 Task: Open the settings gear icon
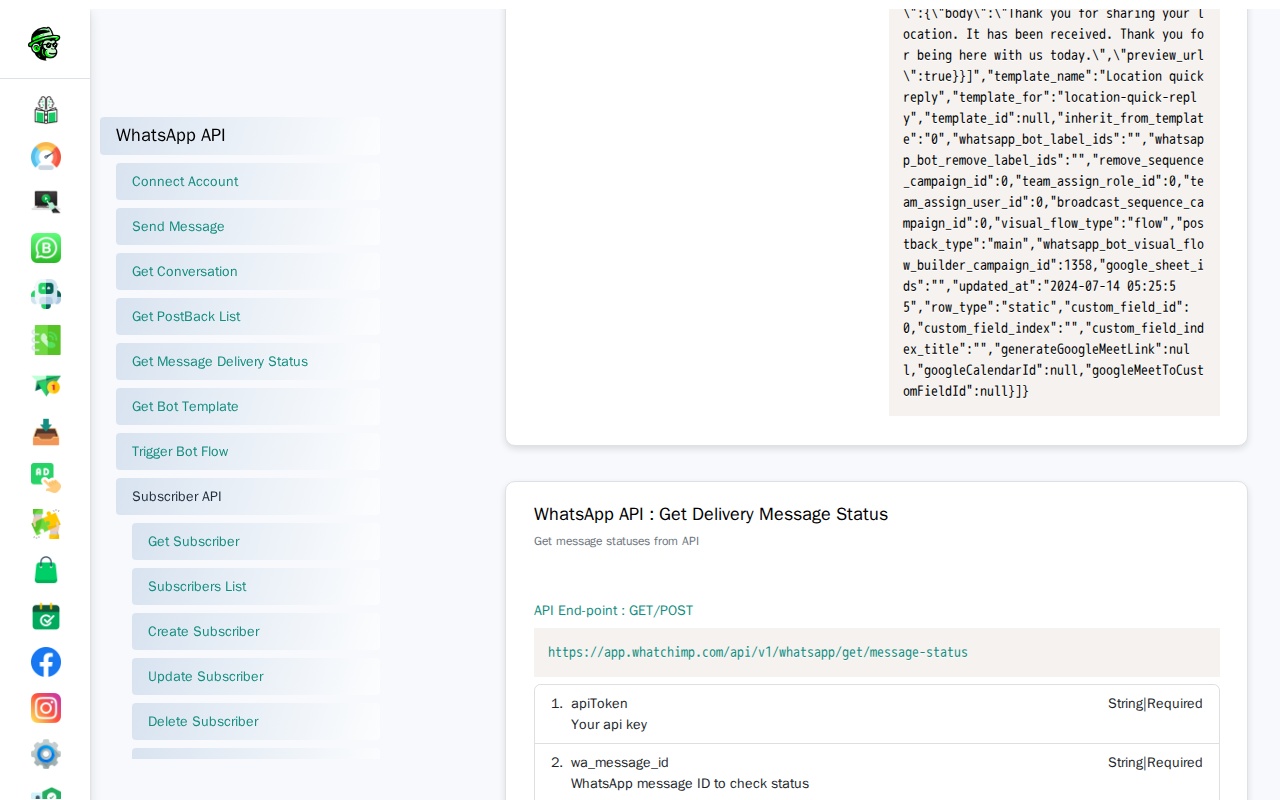(46, 754)
